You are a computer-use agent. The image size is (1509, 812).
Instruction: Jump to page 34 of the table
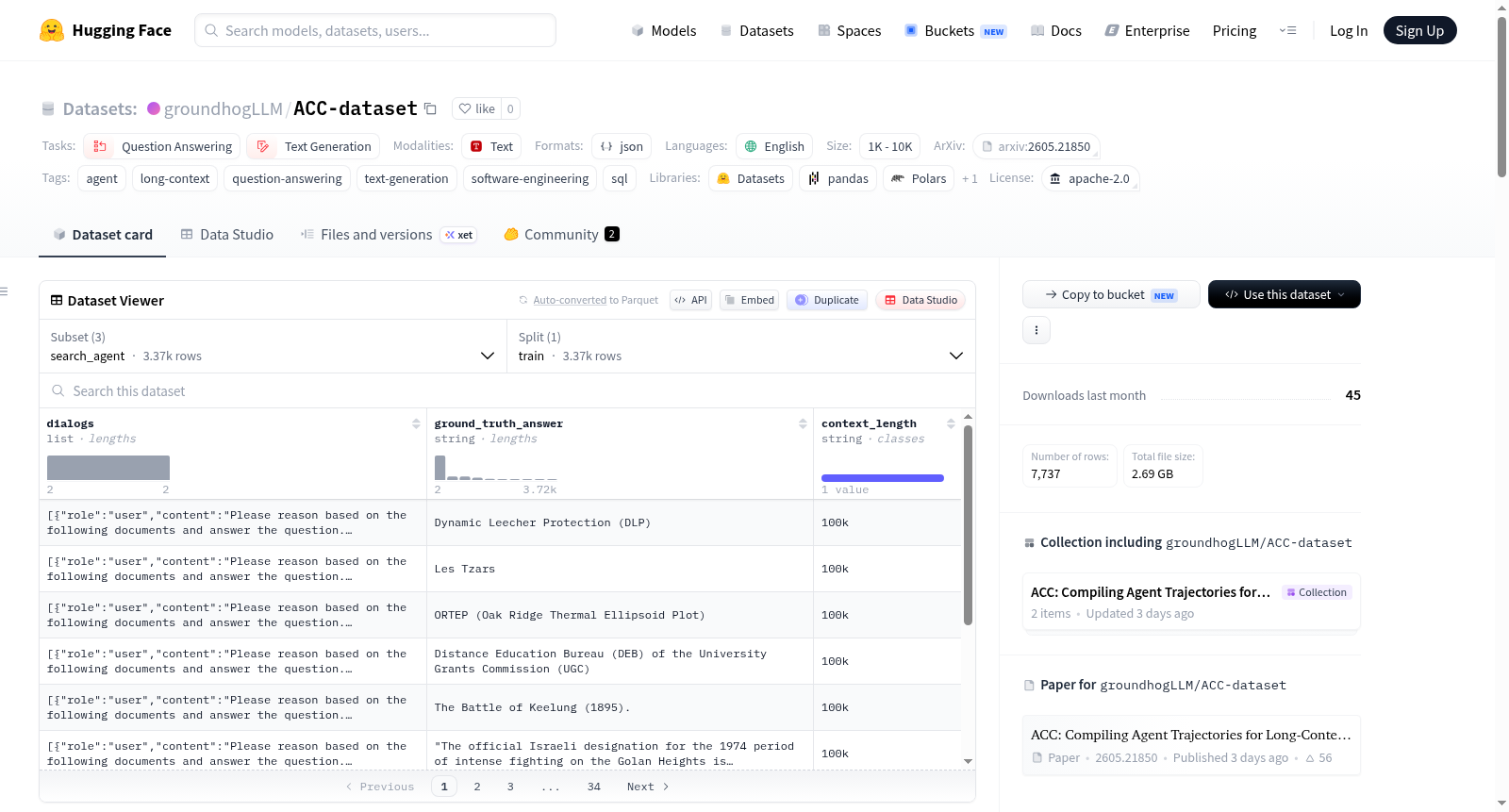point(594,787)
